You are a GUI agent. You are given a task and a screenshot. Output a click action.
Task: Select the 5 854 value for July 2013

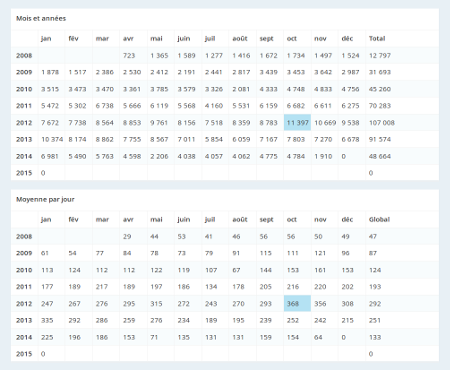click(214, 139)
